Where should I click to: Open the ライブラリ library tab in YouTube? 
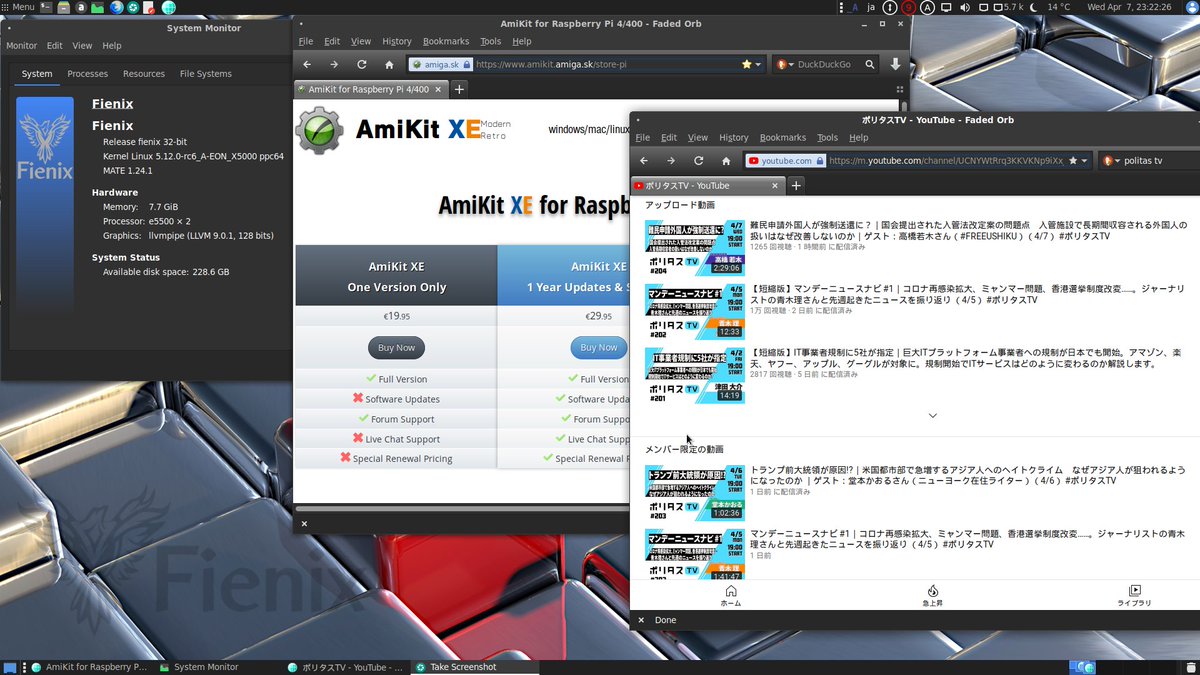tap(1134, 596)
